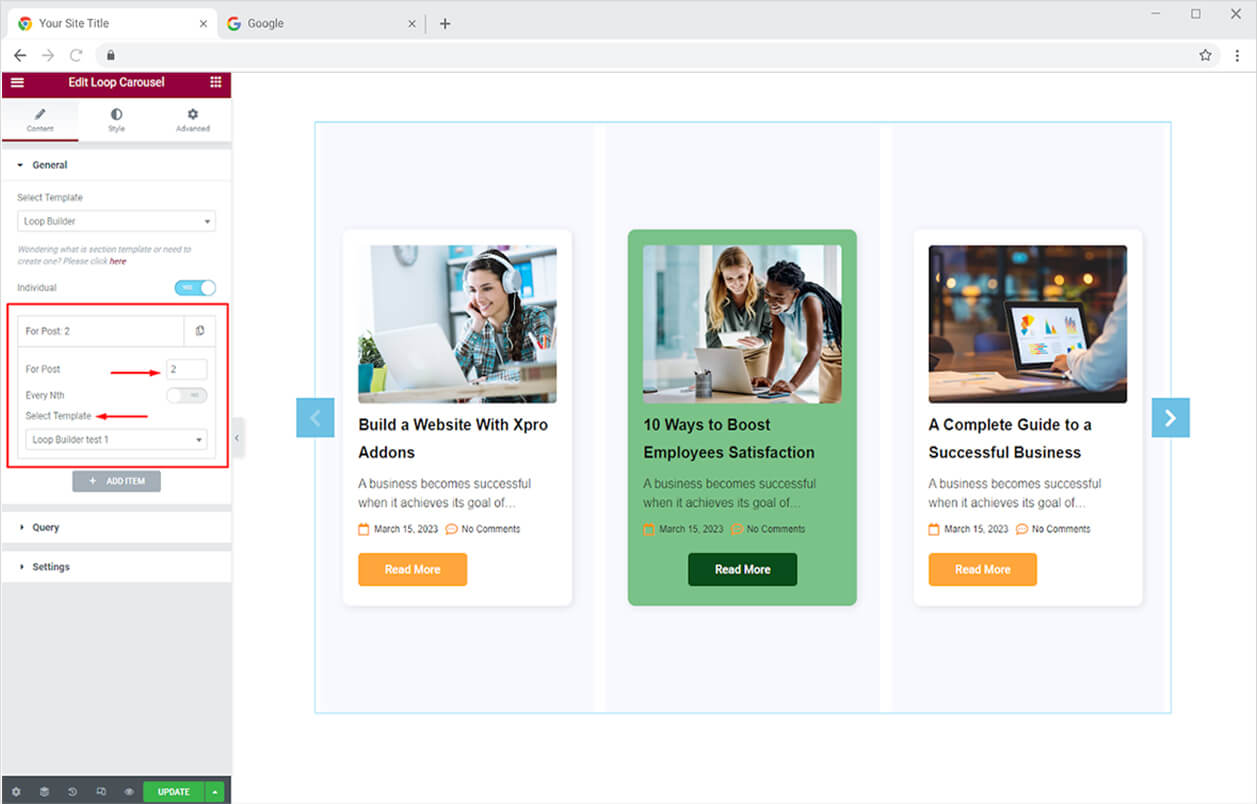Open the Elementor hamburger menu
This screenshot has width=1257, height=804.
[17, 82]
